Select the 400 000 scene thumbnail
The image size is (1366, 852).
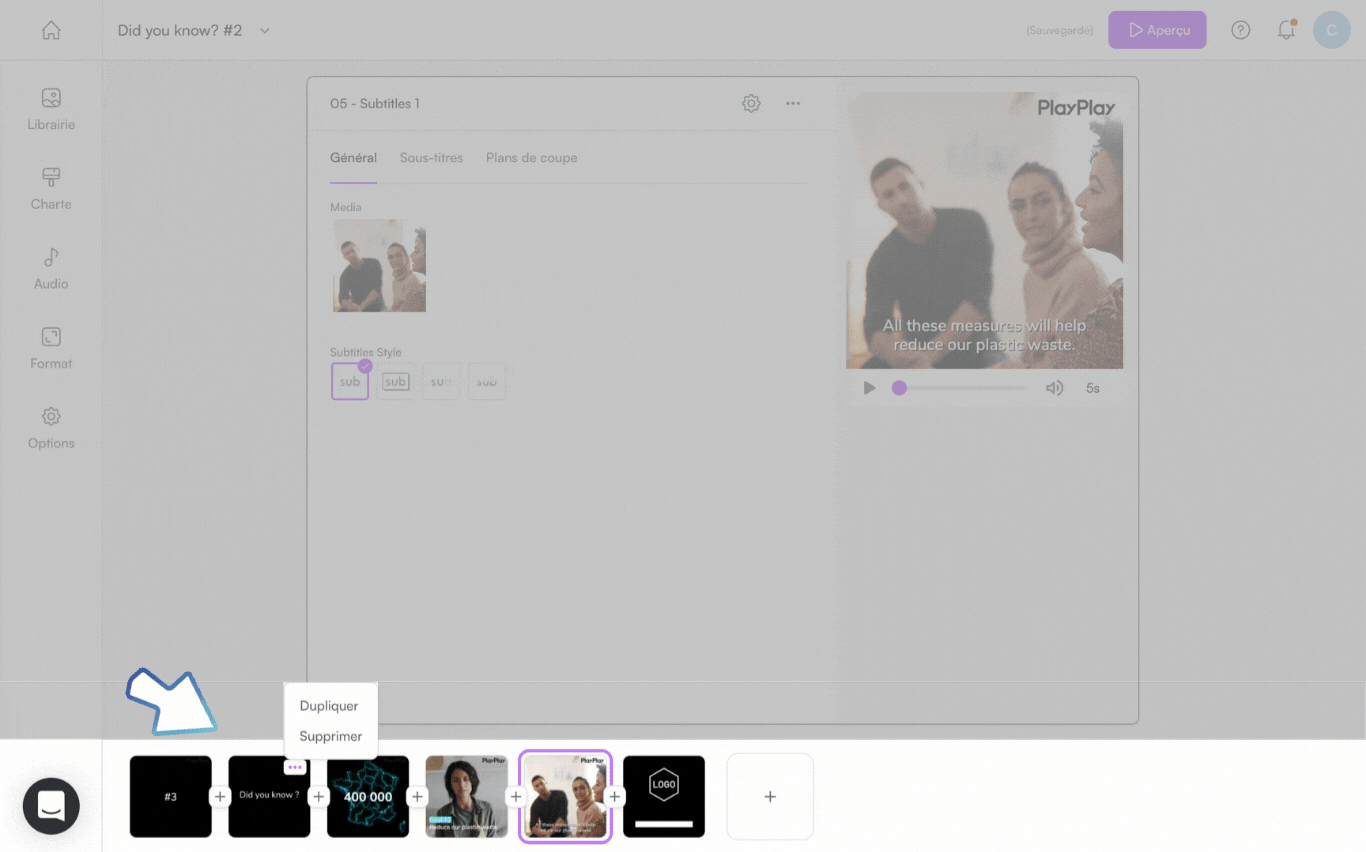pos(368,797)
